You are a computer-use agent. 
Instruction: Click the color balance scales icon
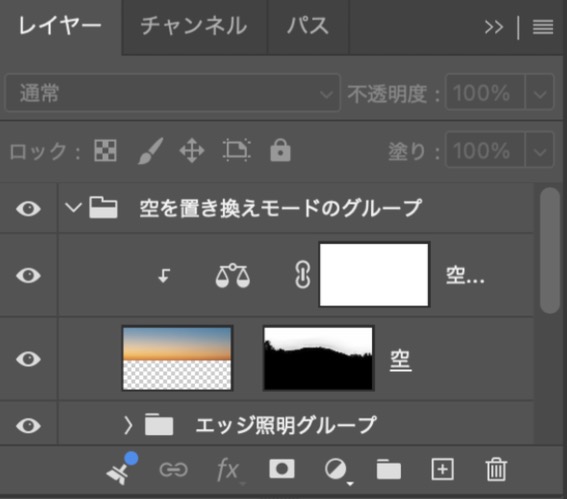(233, 276)
